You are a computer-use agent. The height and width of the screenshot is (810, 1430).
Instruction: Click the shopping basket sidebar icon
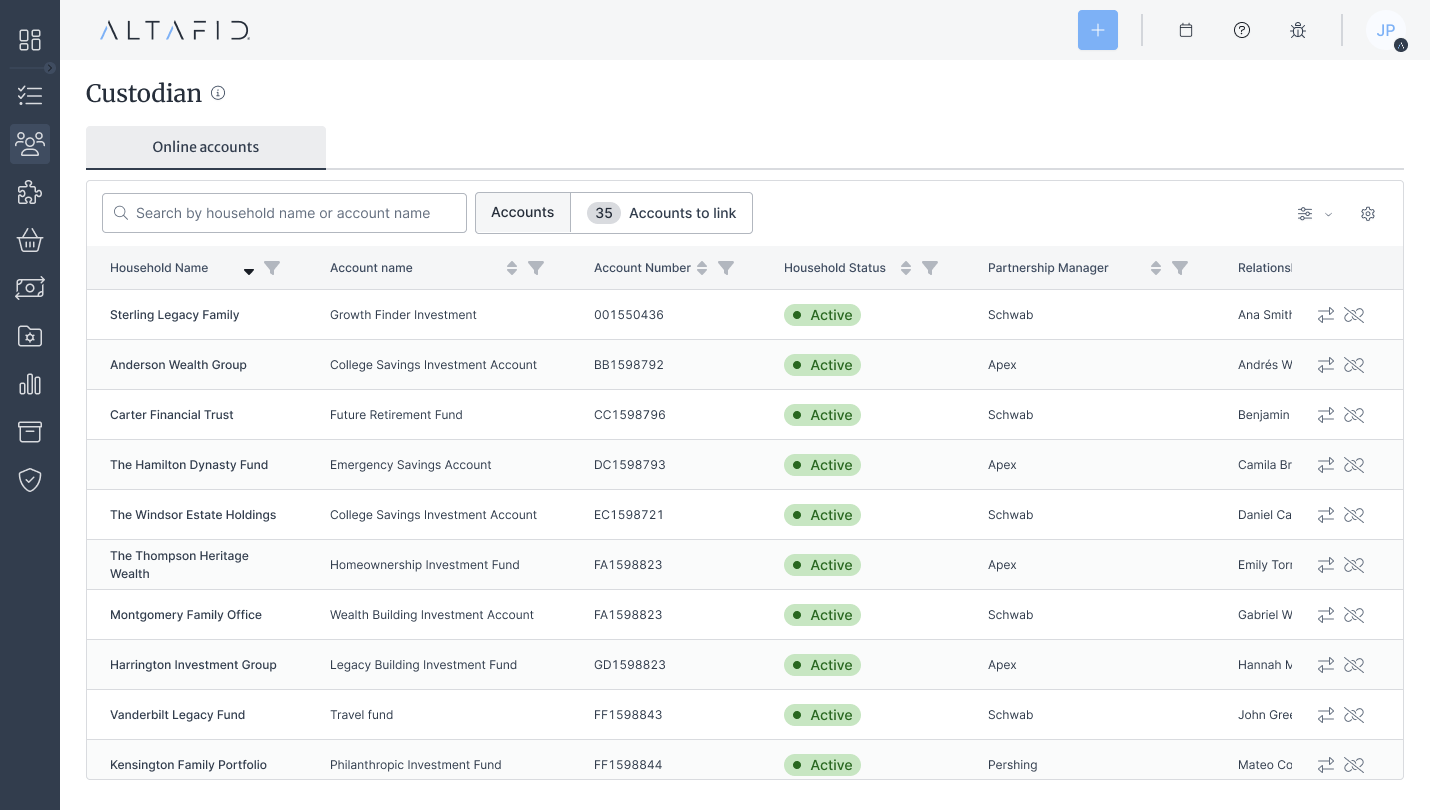tap(30, 240)
